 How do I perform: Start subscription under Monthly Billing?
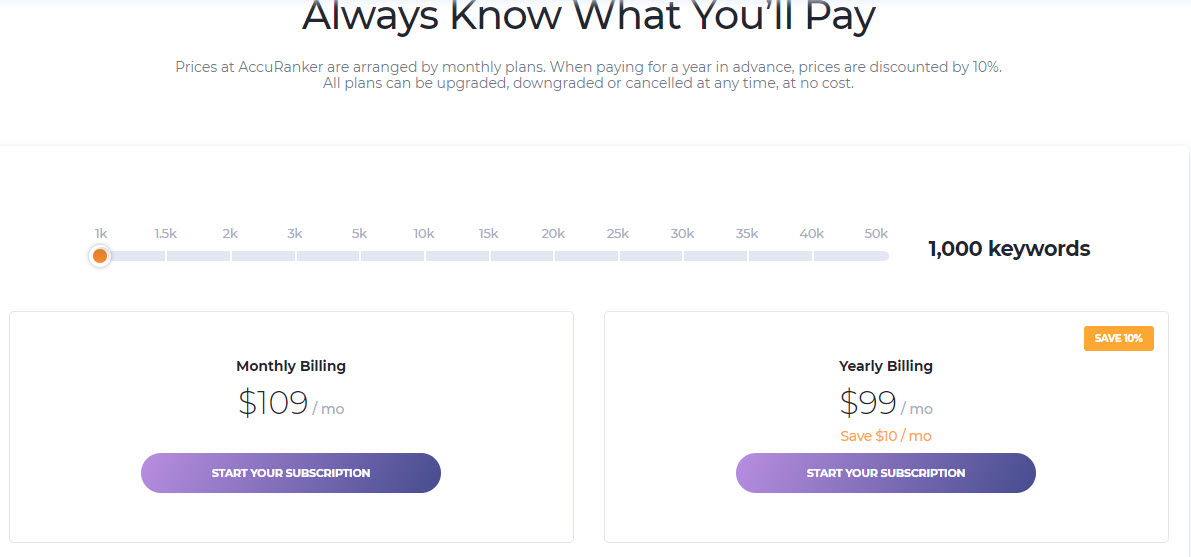coord(291,473)
